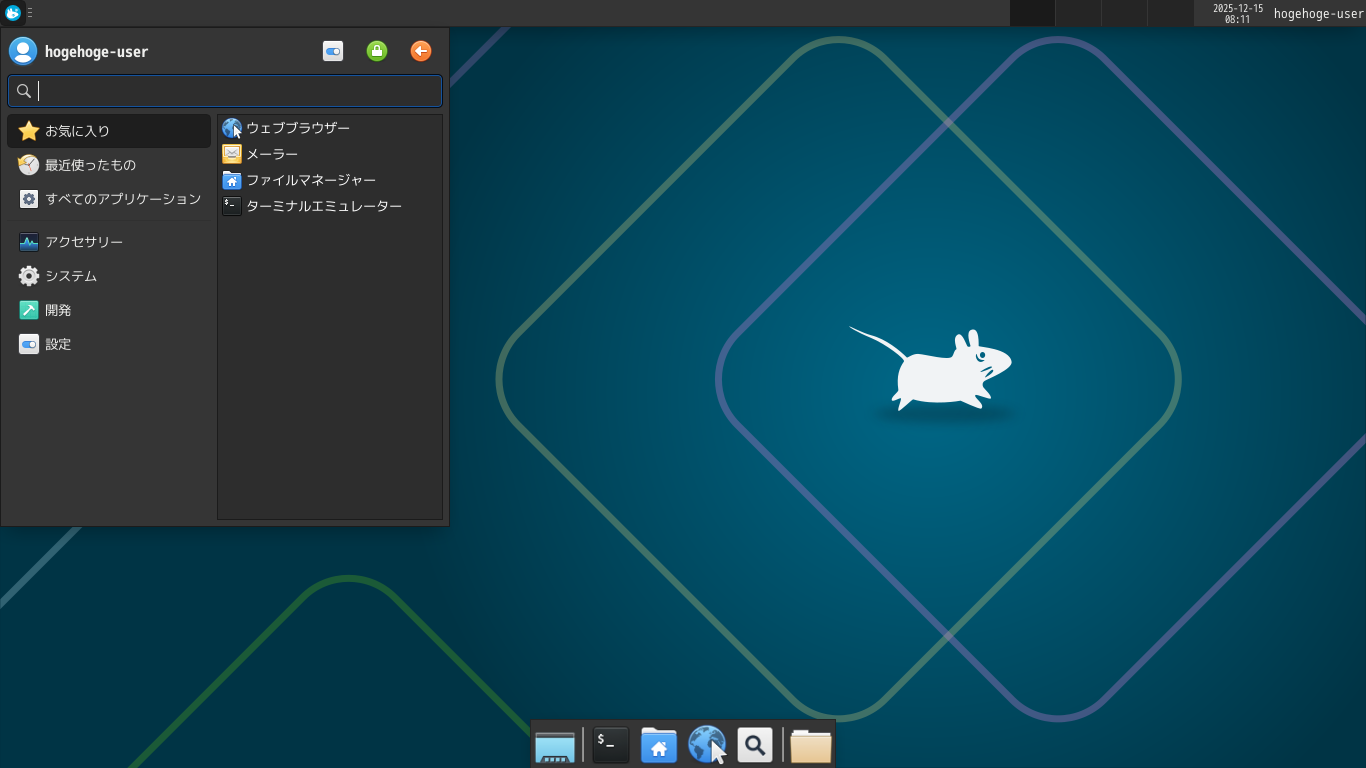Open home folder icon in the dock
Image resolution: width=1366 pixels, height=768 pixels.
[x=658, y=745]
